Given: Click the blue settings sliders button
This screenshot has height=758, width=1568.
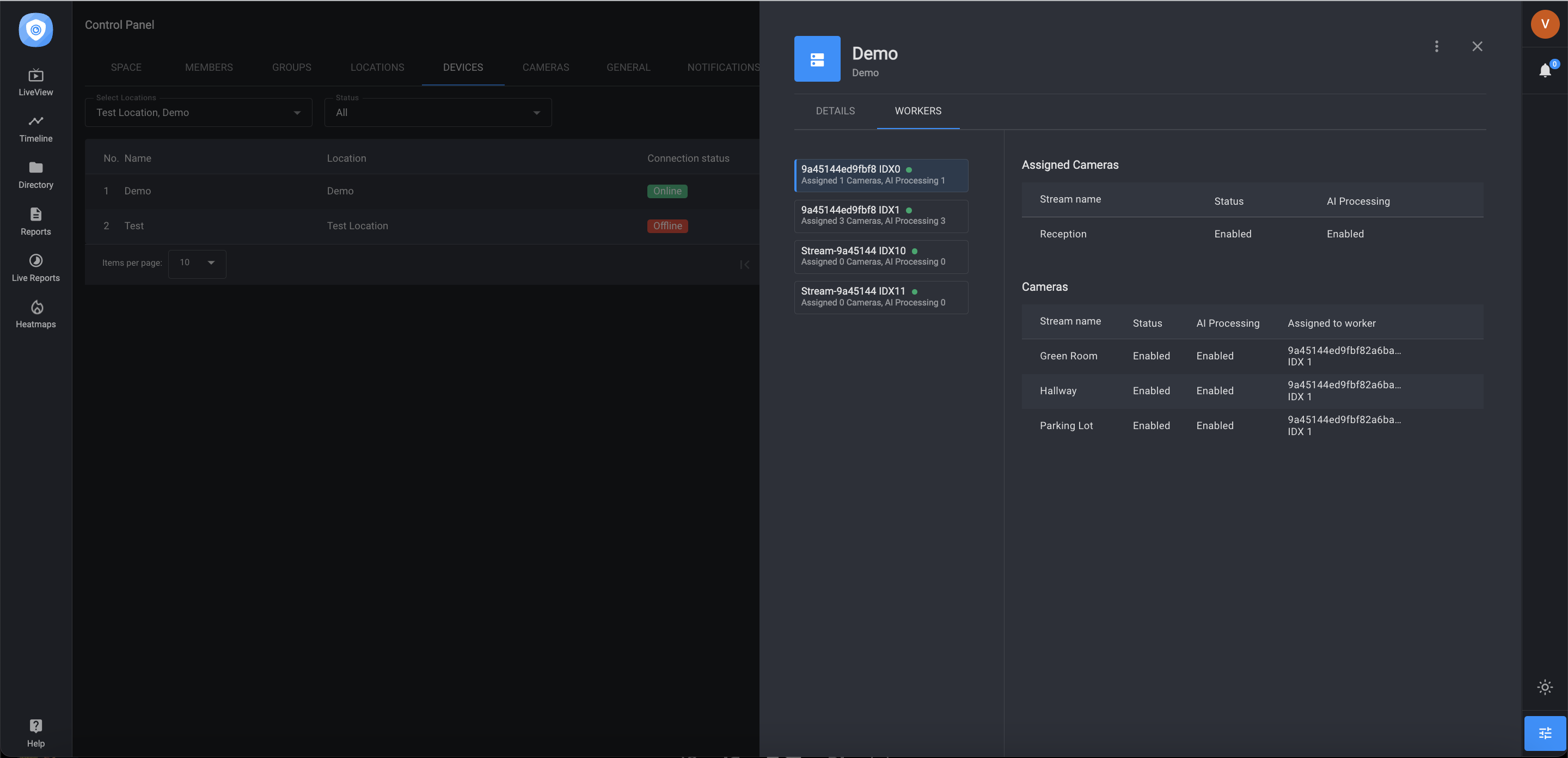Looking at the screenshot, I should (x=1545, y=733).
